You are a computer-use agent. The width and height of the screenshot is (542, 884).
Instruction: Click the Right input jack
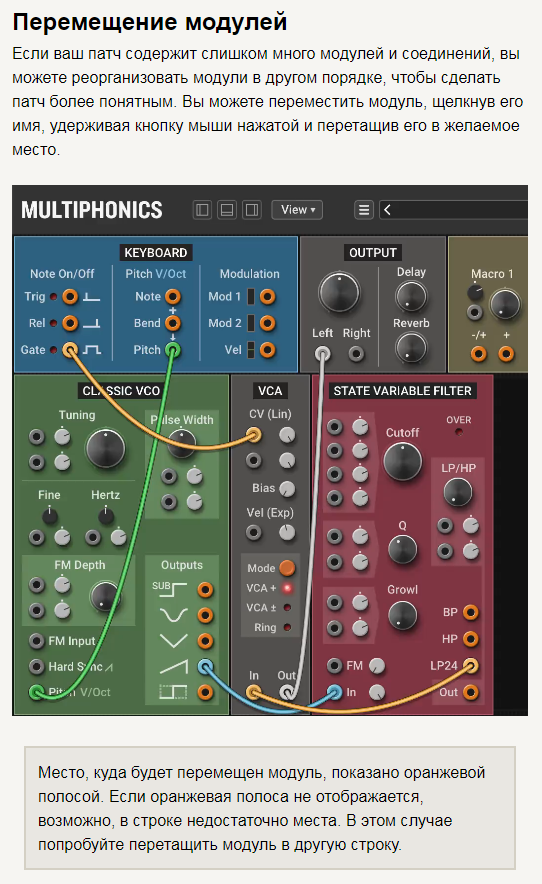point(356,354)
